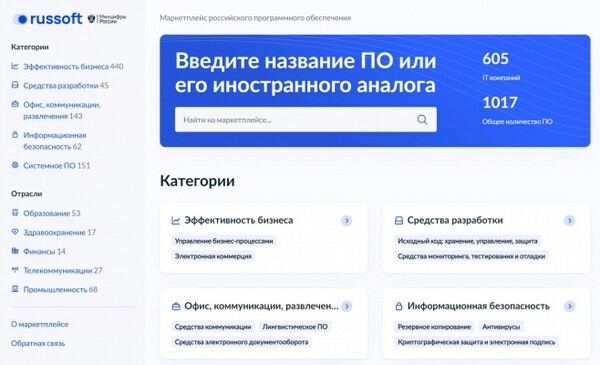Click sidebar Системное ПО gear icon
600x365 pixels.
point(15,165)
